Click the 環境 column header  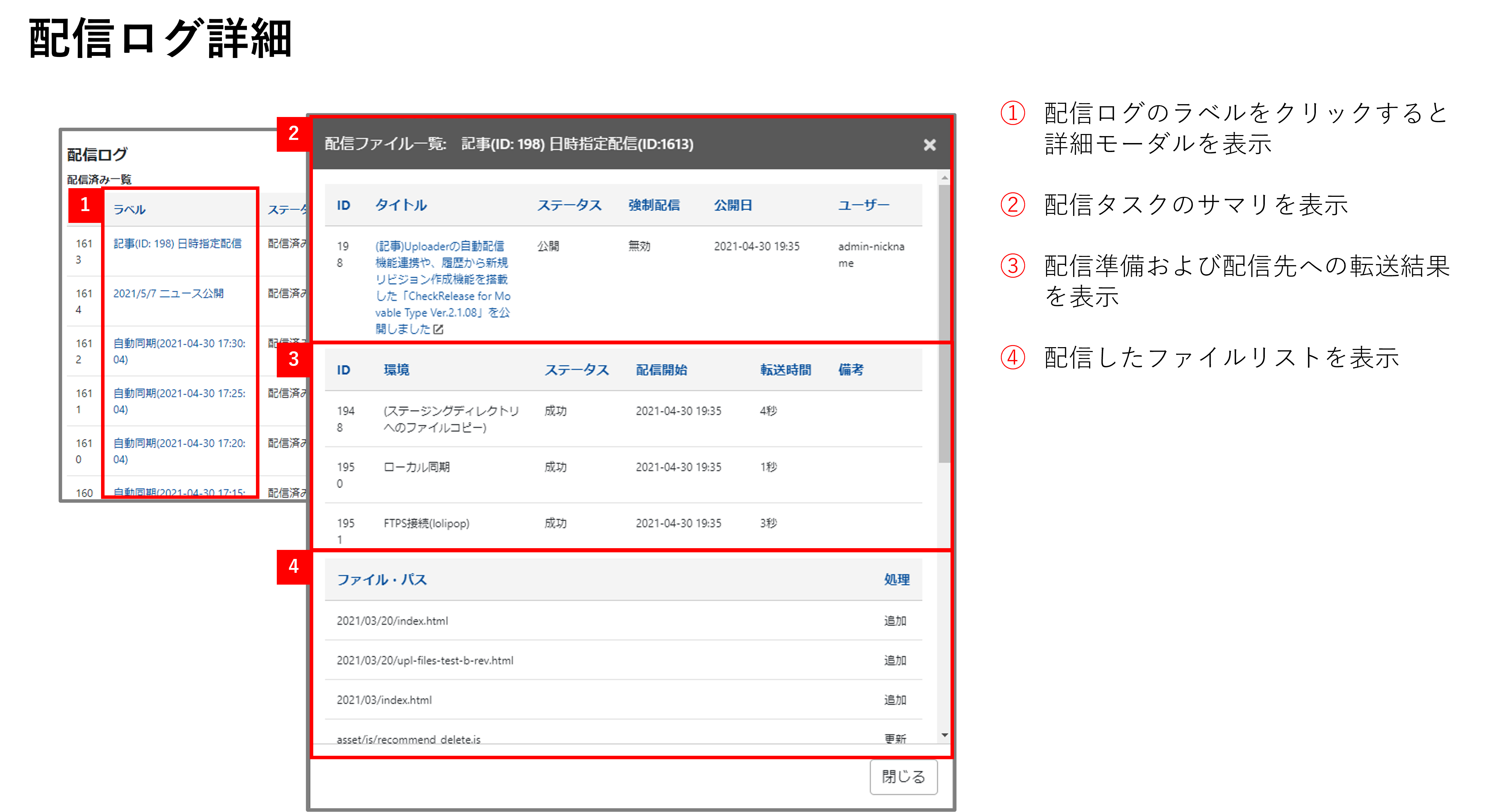pos(397,370)
